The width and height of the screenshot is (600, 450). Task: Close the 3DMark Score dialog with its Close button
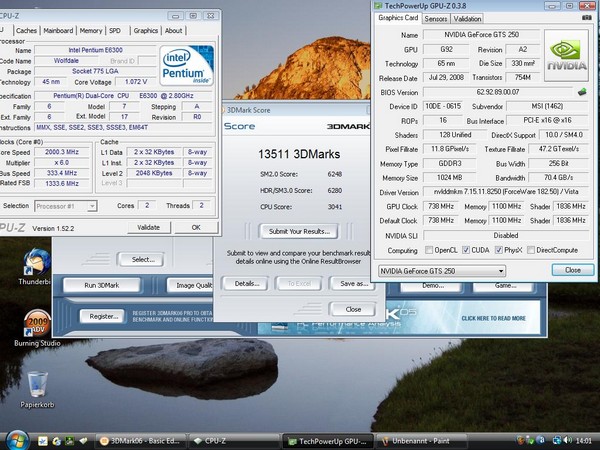pos(353,309)
